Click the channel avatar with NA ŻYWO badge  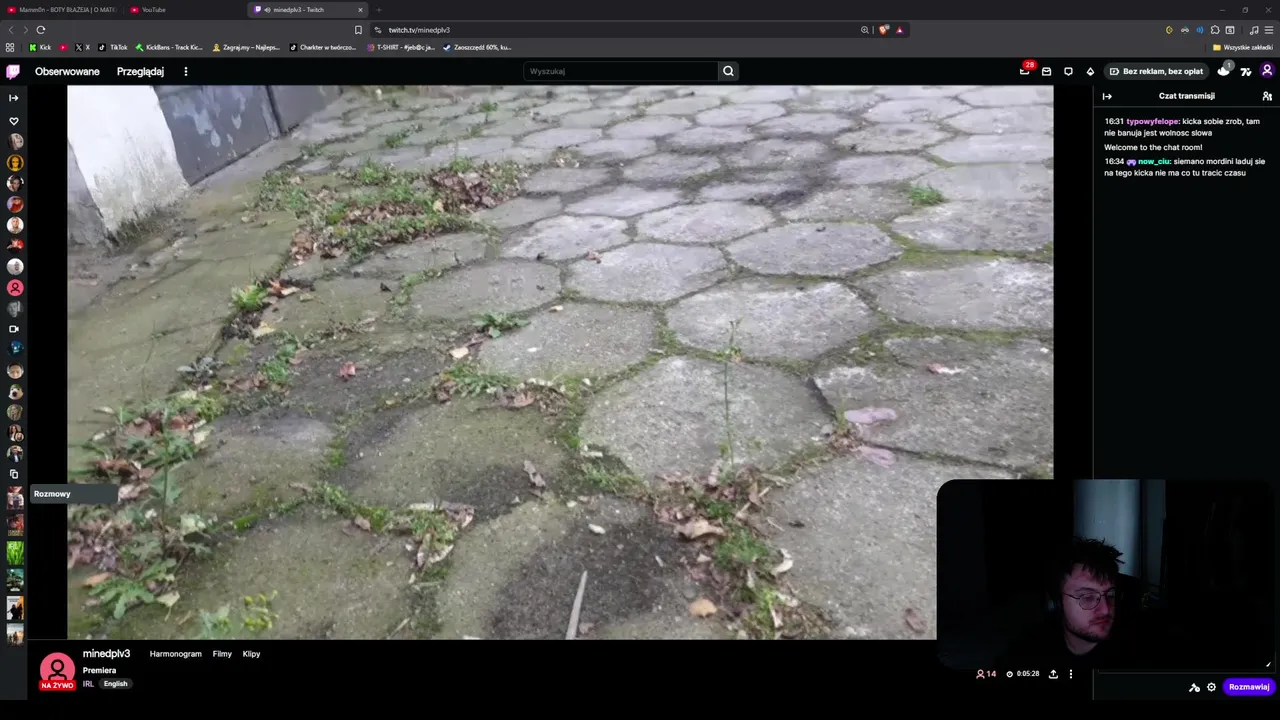tap(57, 671)
